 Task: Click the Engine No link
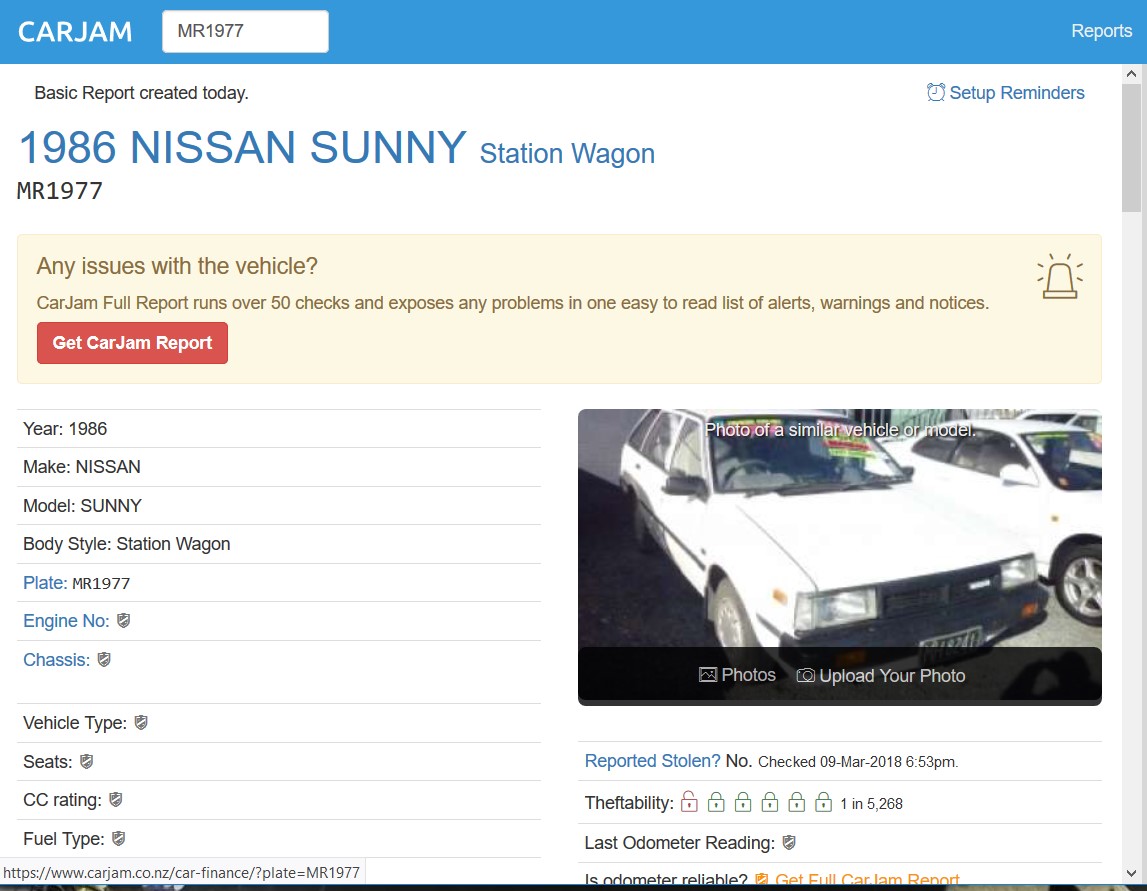66,621
